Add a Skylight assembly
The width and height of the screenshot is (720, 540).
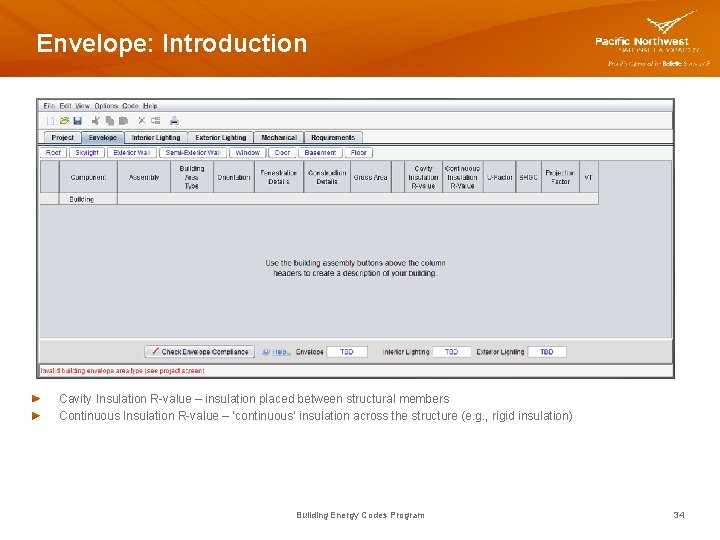click(87, 152)
